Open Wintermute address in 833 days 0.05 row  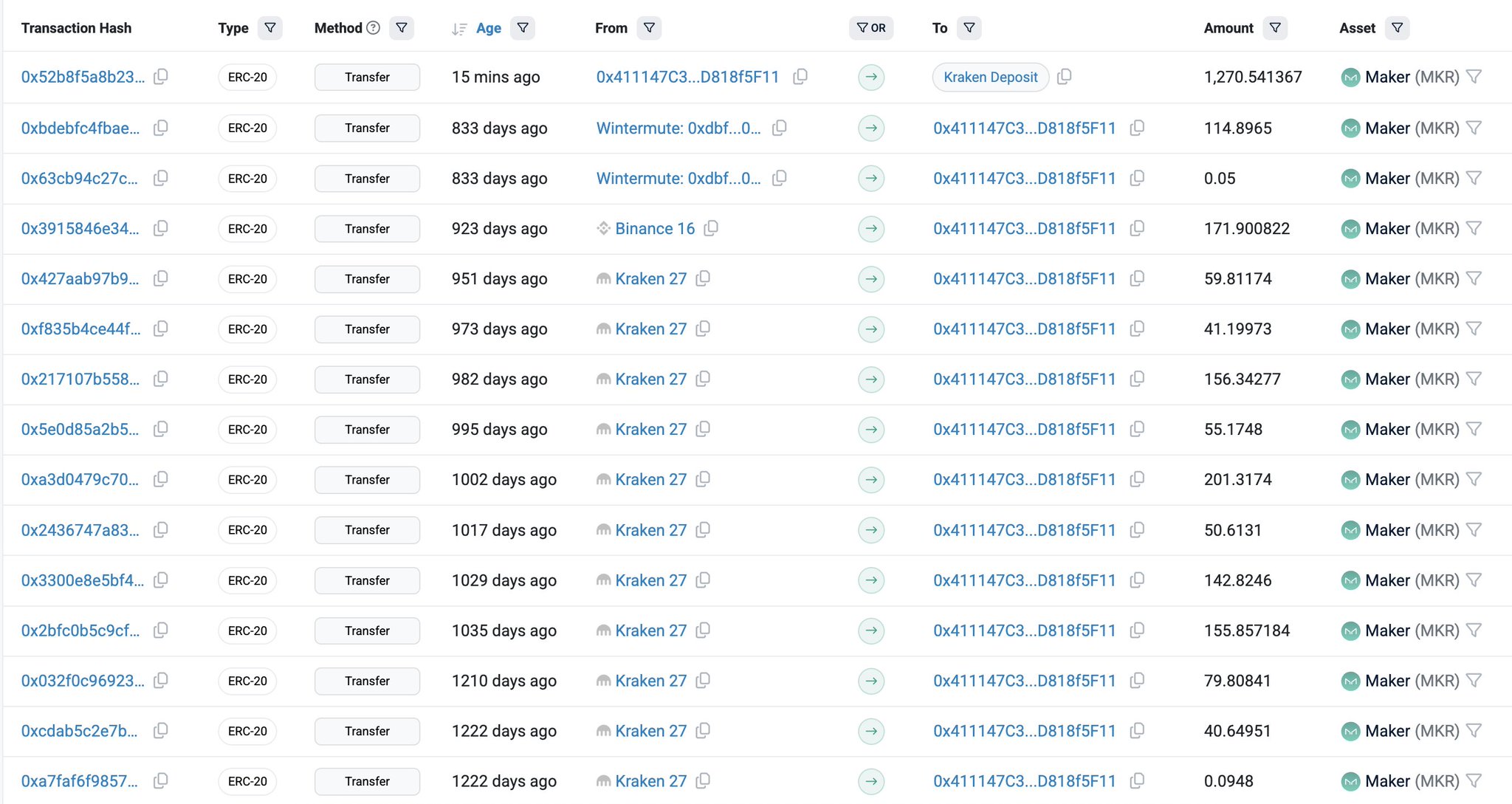pos(678,179)
